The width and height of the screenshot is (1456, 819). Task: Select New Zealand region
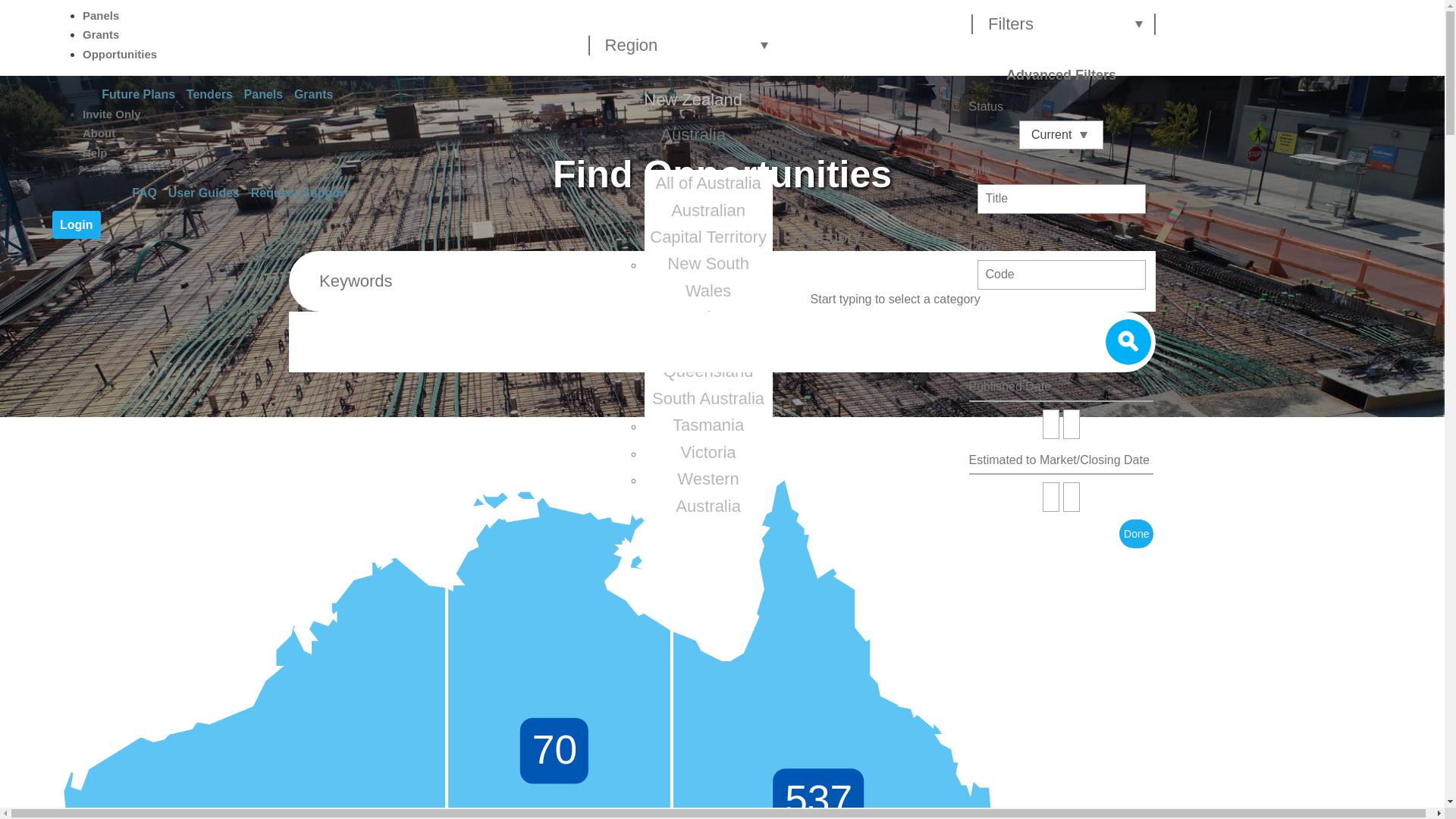click(693, 100)
